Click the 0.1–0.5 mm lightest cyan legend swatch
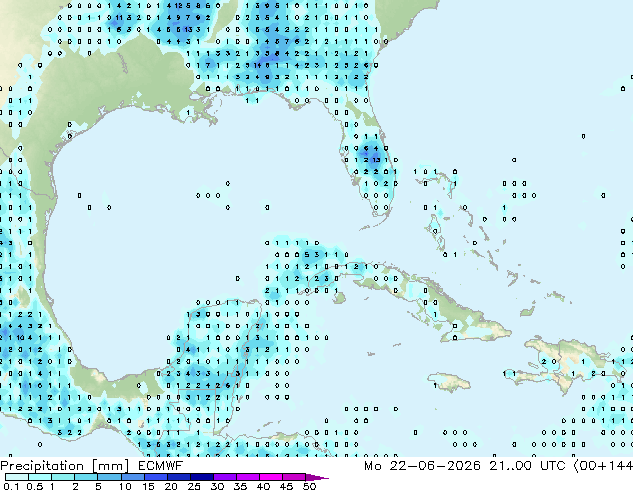 pos(17,477)
